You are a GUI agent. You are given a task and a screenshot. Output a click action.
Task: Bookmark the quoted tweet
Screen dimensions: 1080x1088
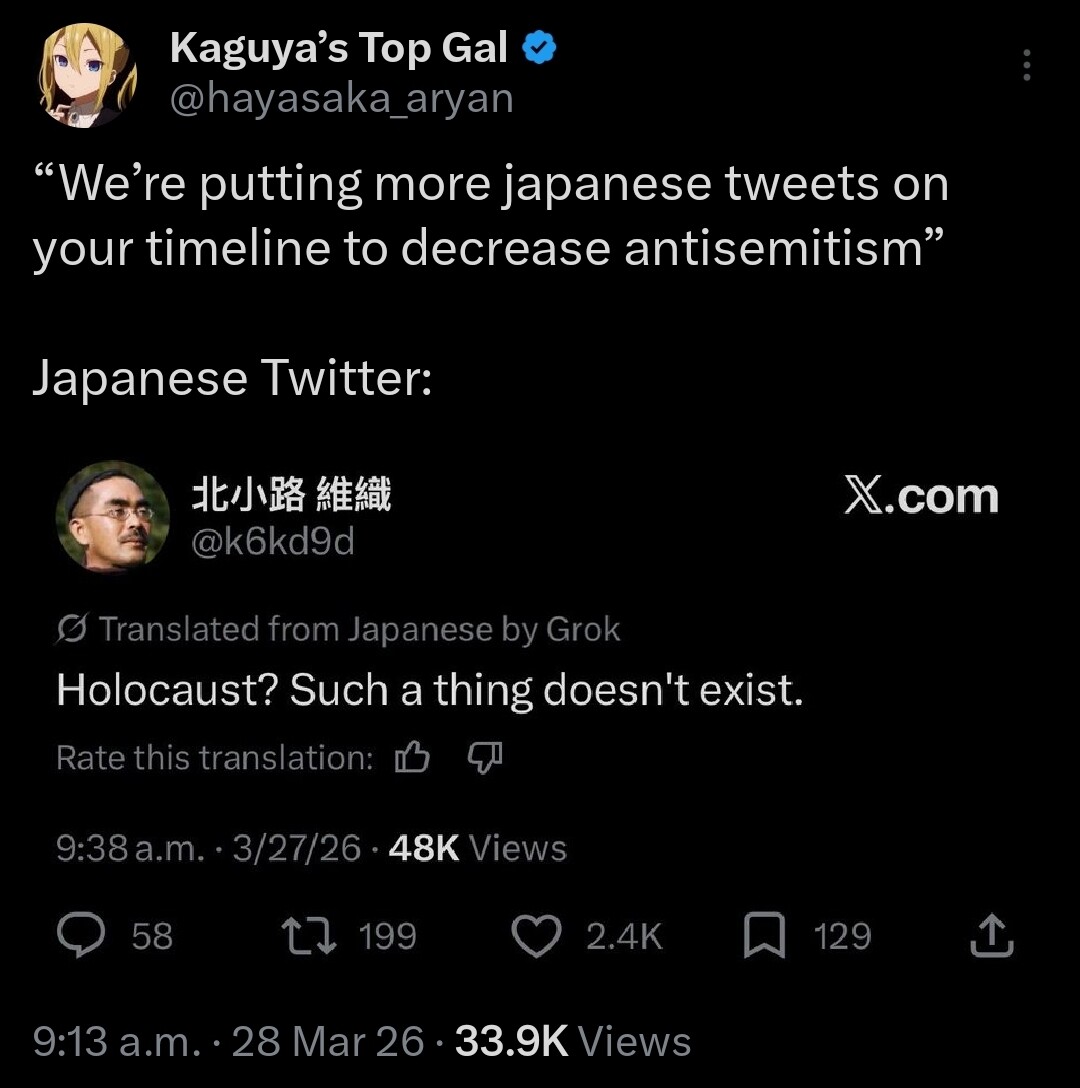click(x=764, y=937)
